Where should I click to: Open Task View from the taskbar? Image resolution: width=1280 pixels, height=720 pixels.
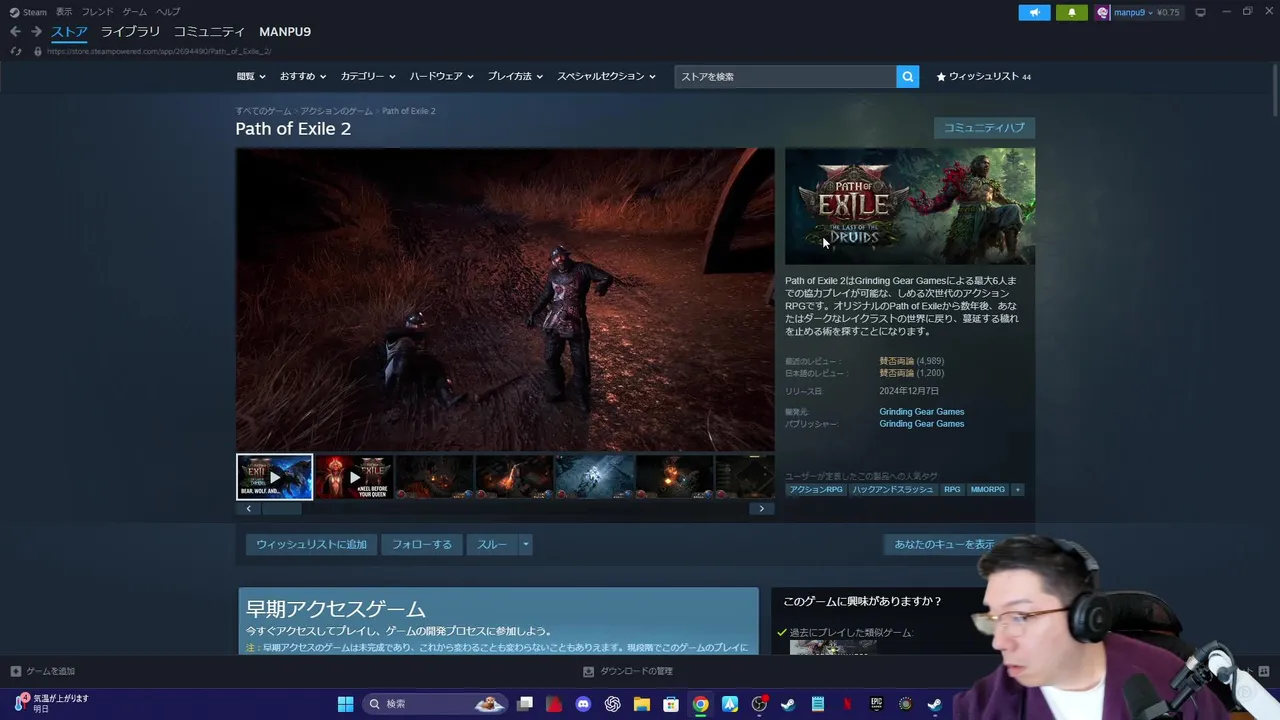pos(524,704)
